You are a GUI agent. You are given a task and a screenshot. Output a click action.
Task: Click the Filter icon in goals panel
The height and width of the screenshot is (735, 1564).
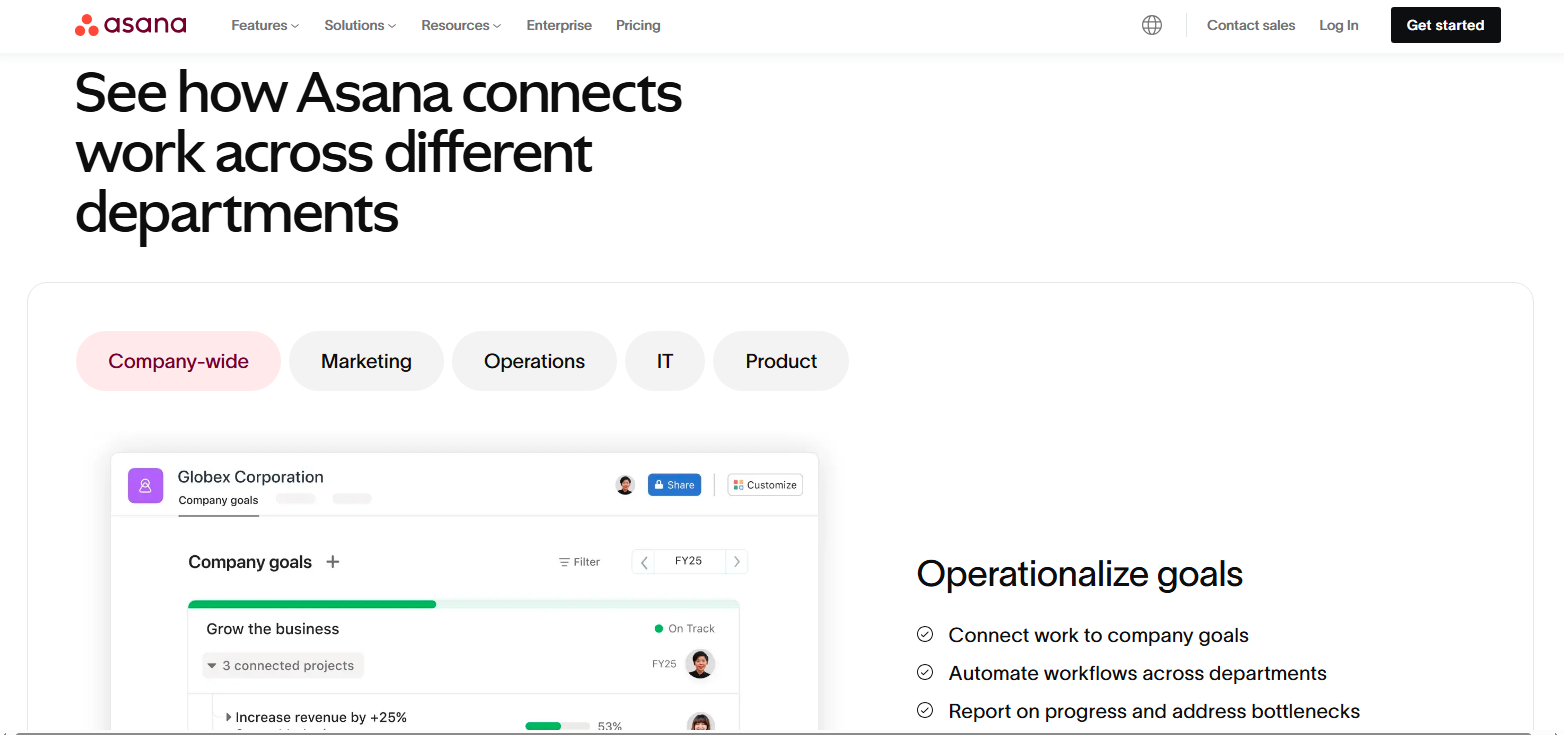pos(564,562)
